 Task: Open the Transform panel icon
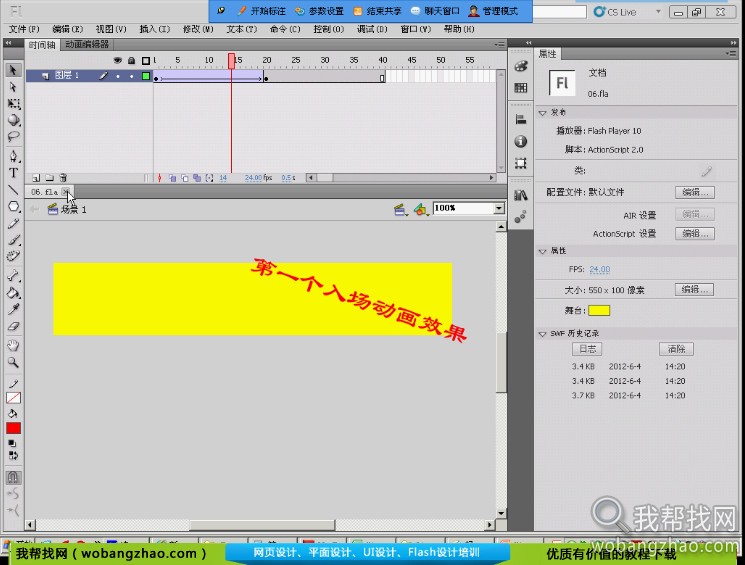point(521,163)
